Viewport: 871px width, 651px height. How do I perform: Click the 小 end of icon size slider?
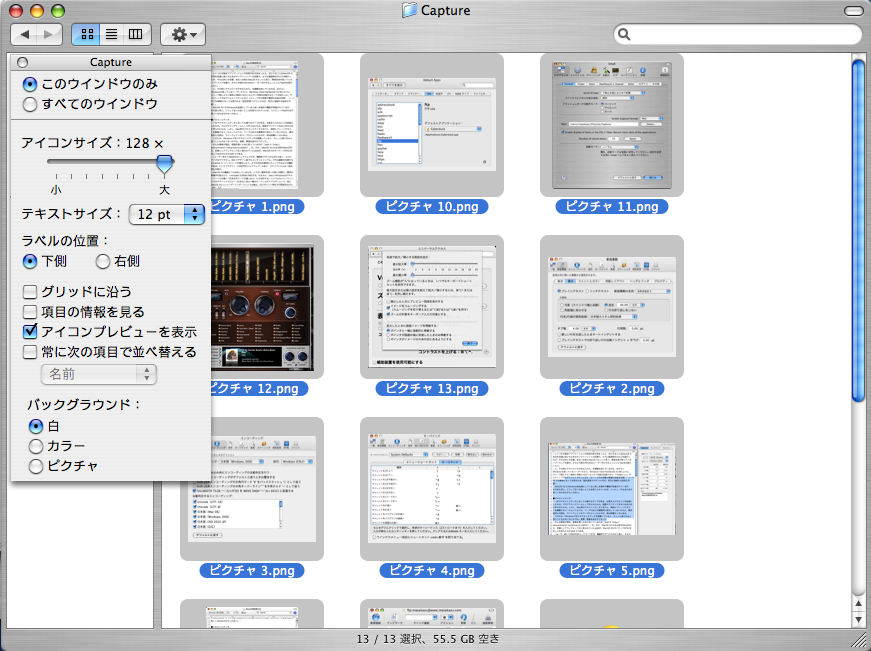56,190
